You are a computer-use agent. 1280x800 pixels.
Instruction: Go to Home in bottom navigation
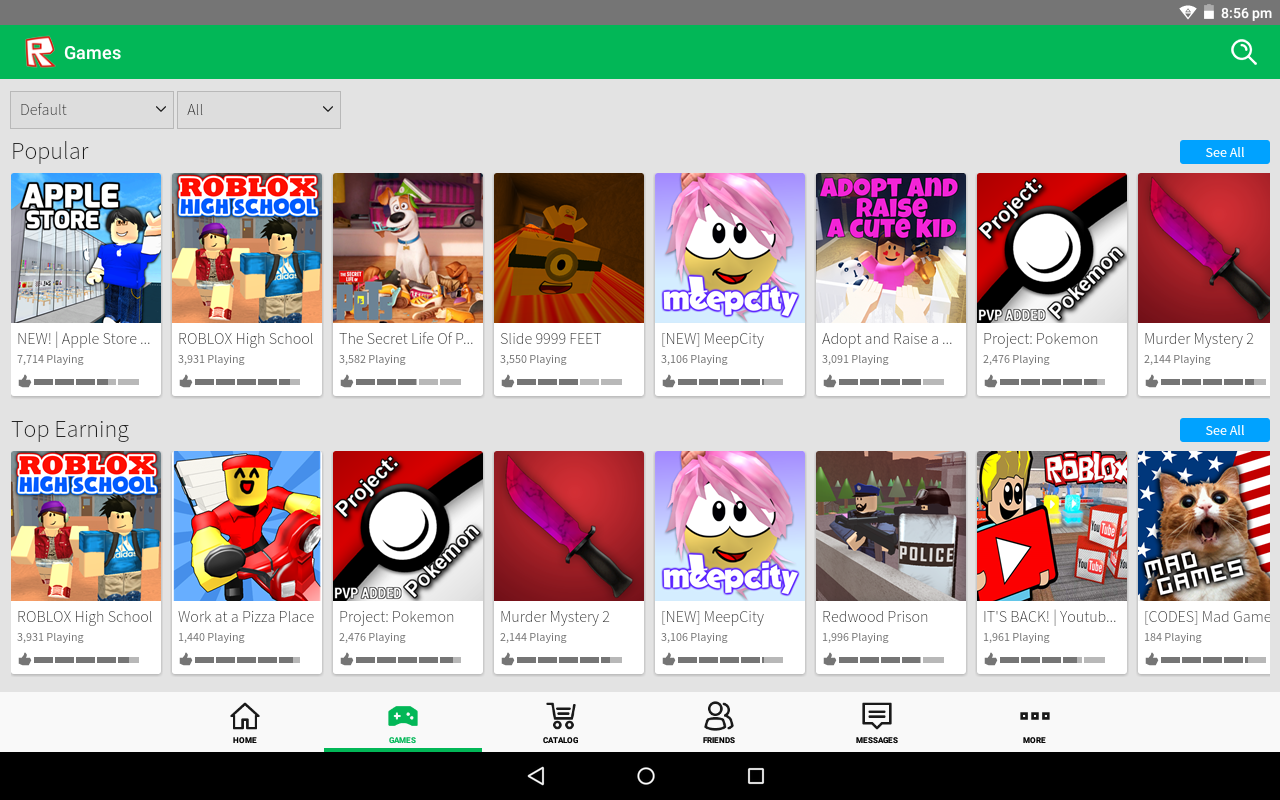coord(244,723)
